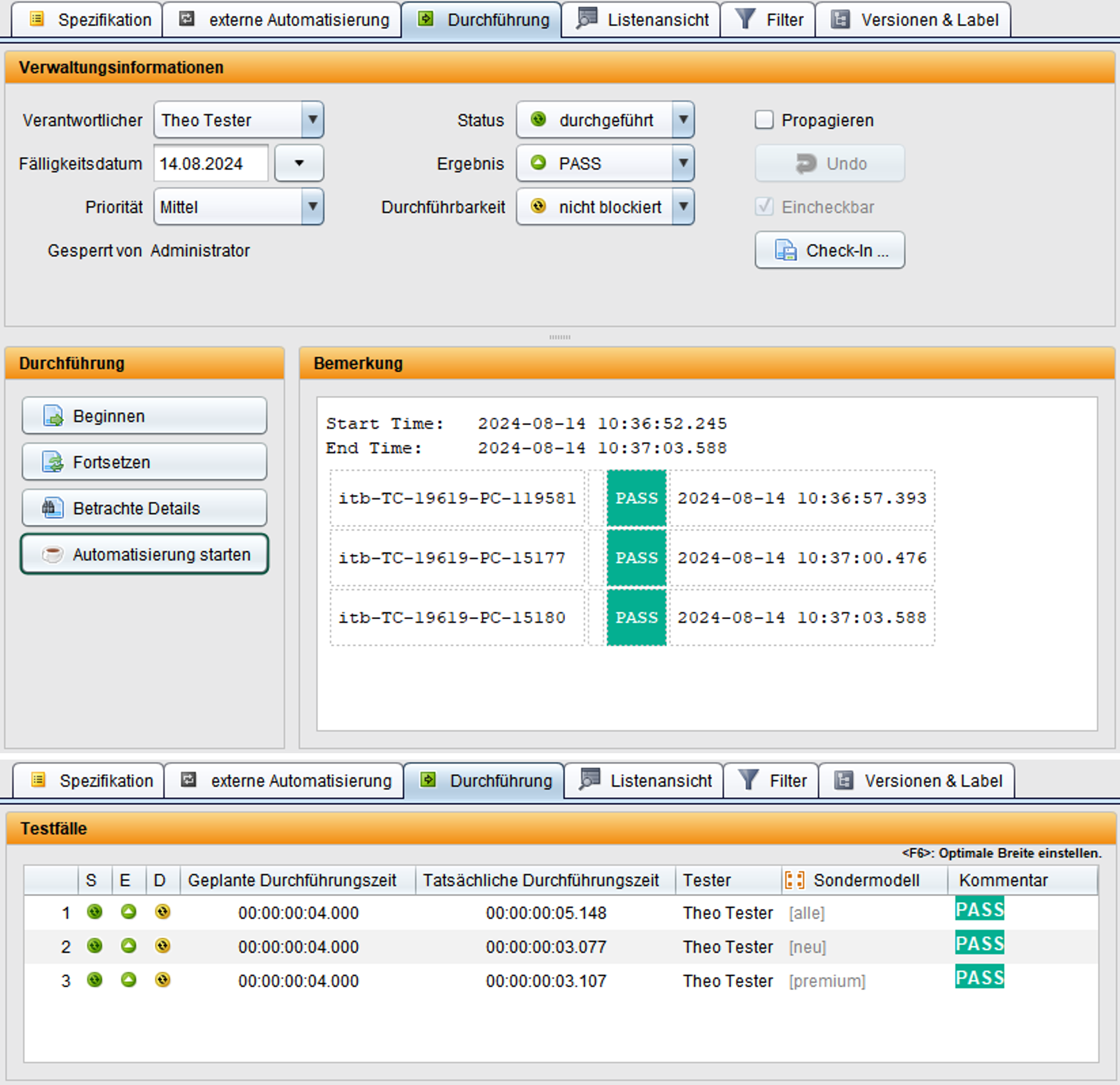
Task: Open the upper Spezifikation tab
Action: point(87,20)
